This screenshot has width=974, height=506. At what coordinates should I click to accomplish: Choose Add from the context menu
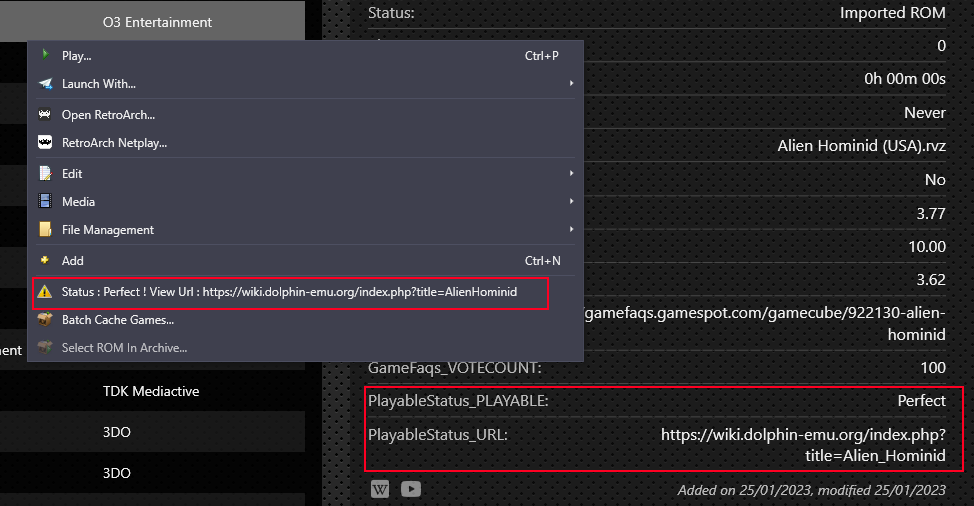click(x=305, y=260)
